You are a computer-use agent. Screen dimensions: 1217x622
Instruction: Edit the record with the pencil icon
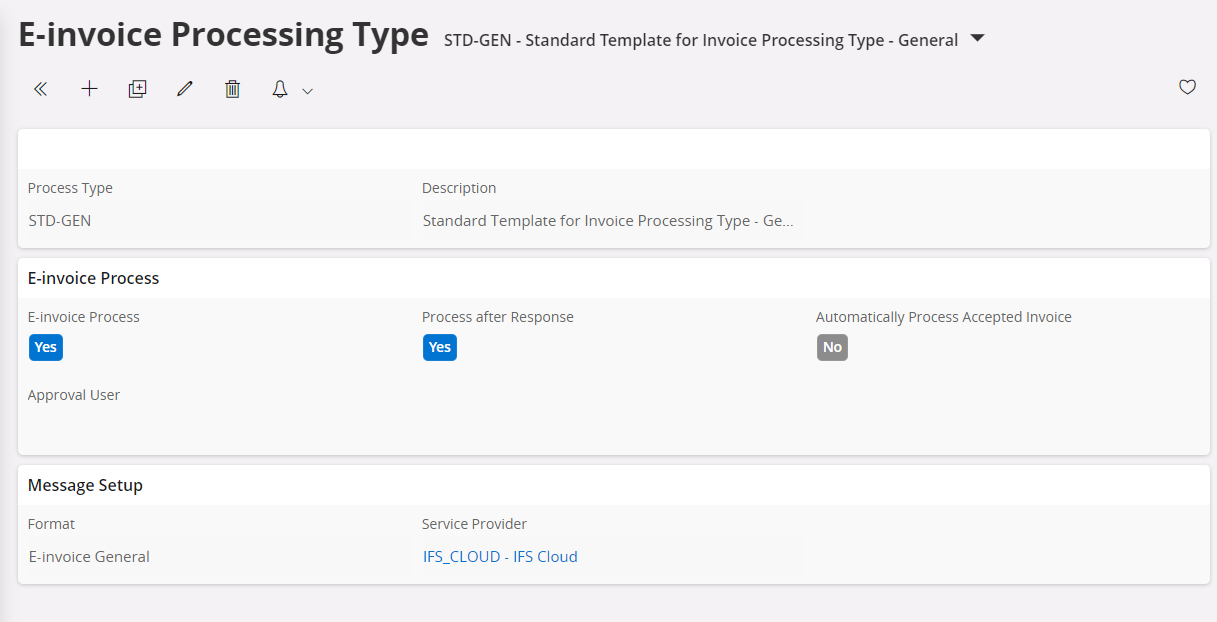pyautogui.click(x=184, y=88)
